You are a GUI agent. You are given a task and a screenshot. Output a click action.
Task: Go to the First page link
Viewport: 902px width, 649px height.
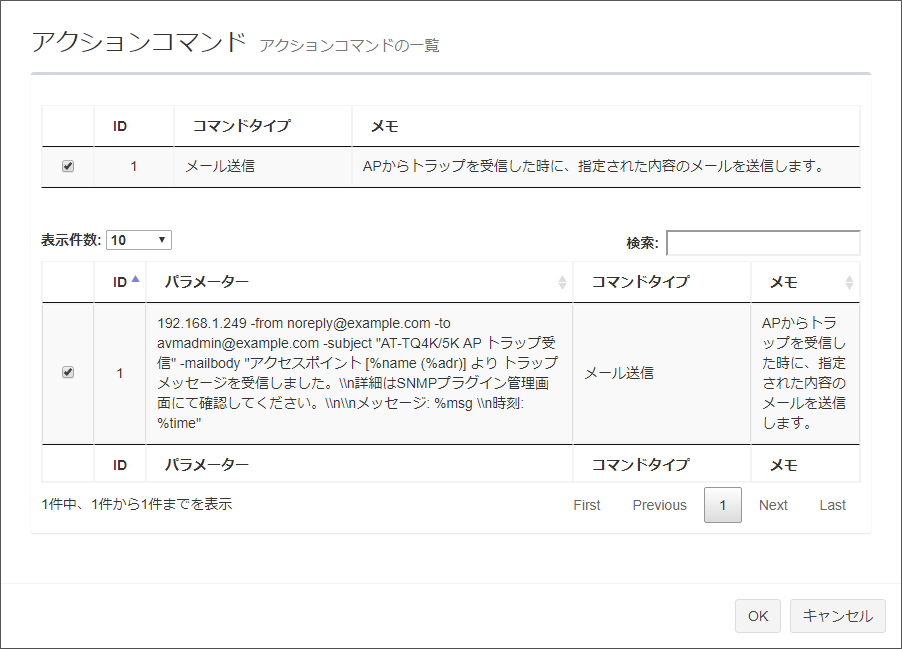[587, 505]
